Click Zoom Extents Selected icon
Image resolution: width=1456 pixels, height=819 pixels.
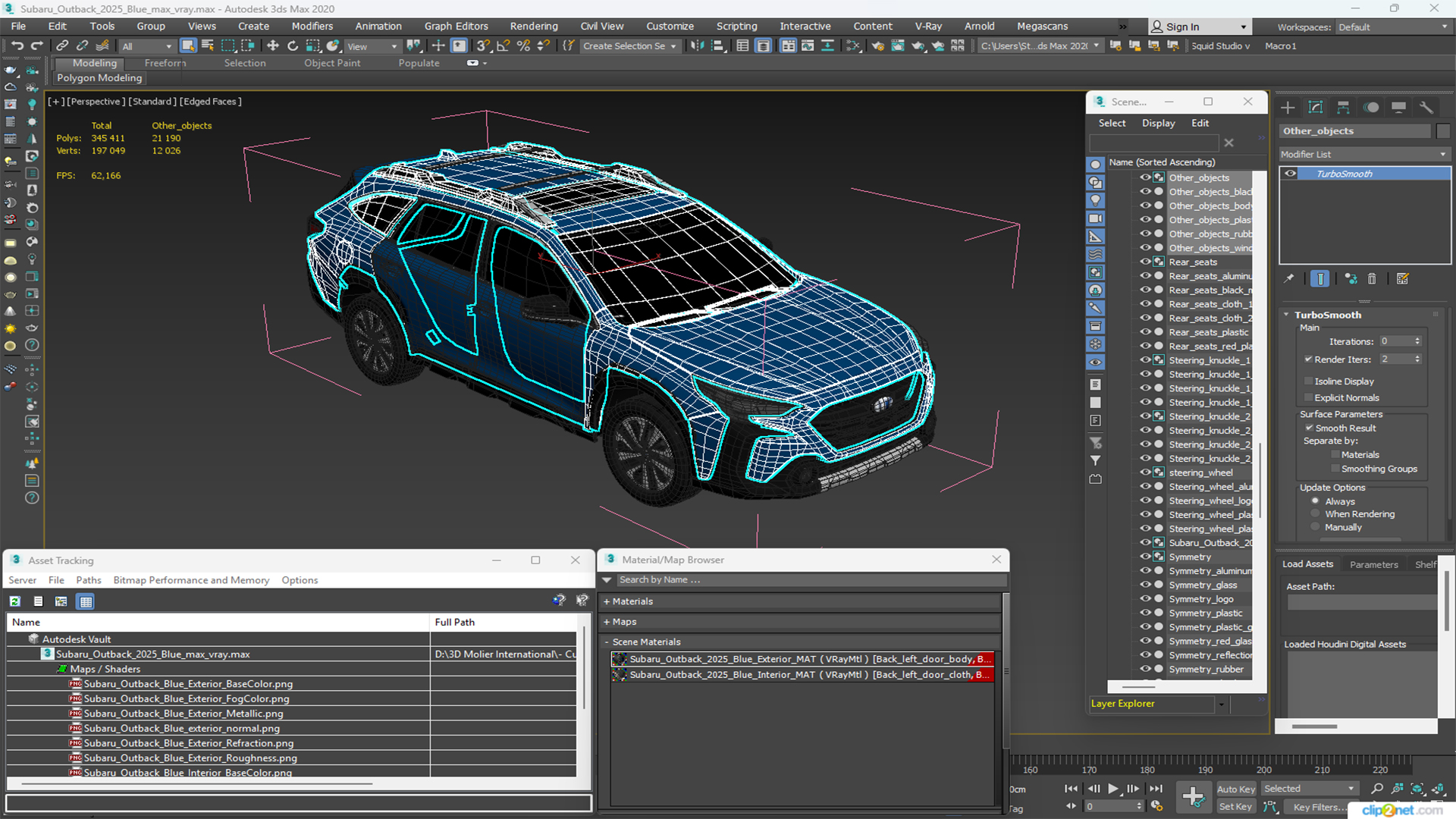[1417, 789]
